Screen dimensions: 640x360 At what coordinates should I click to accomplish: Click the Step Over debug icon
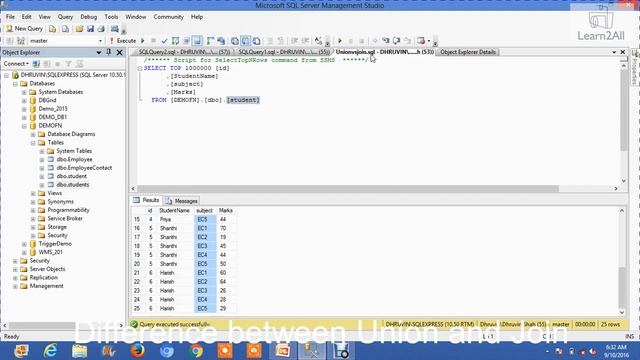396,41
